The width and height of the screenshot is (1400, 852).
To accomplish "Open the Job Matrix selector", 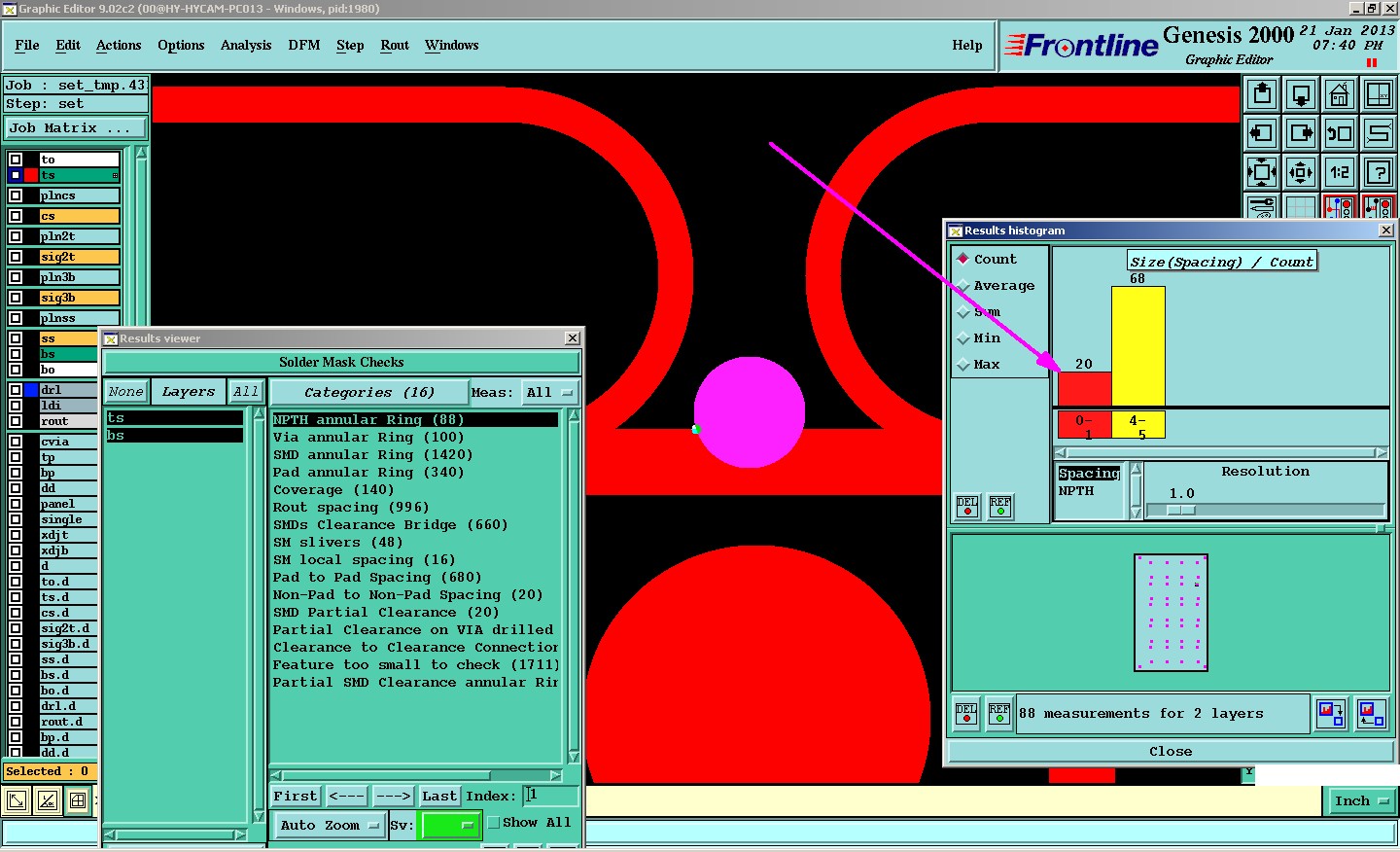I will point(76,128).
